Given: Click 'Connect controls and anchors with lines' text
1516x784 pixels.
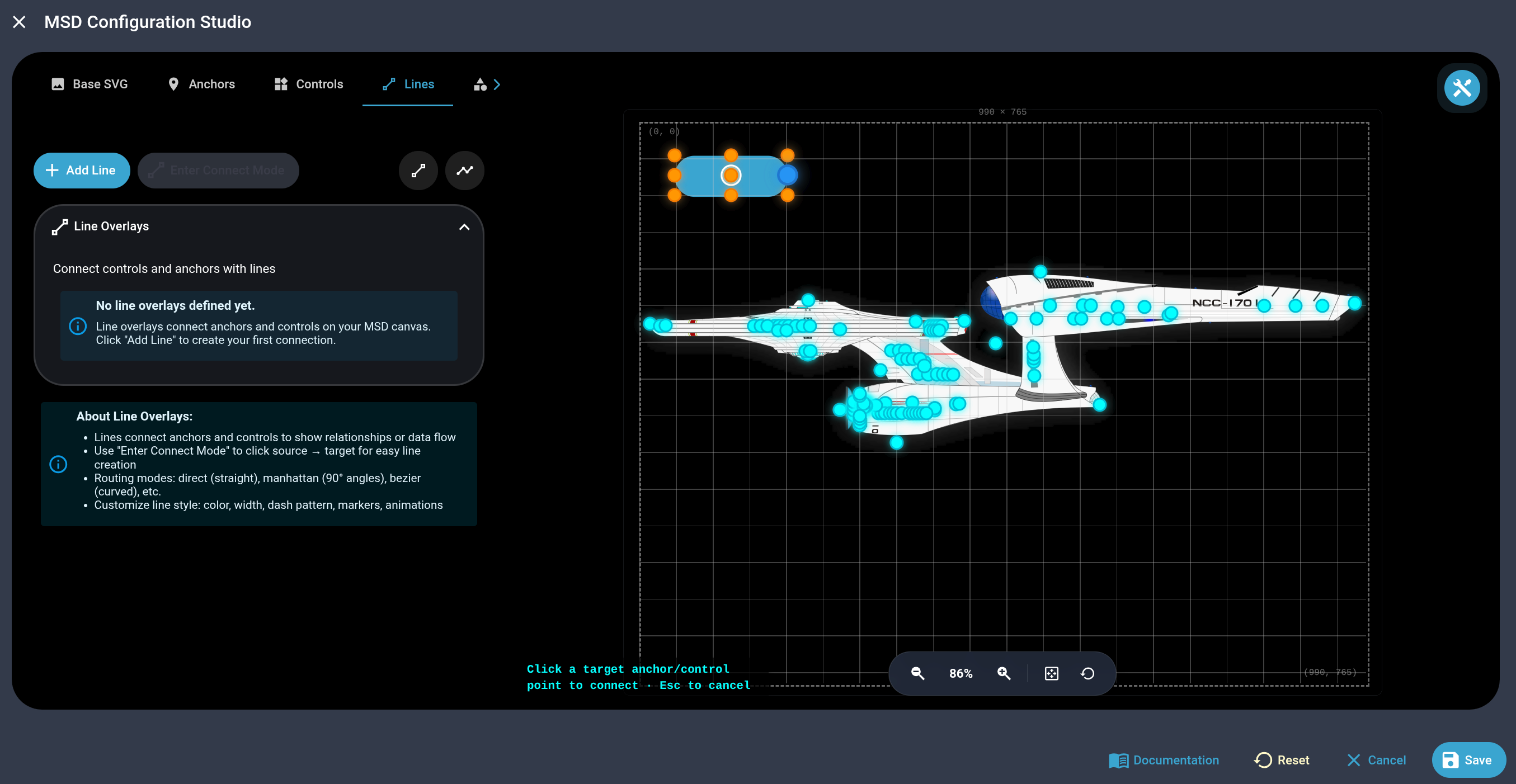Looking at the screenshot, I should click(x=164, y=269).
